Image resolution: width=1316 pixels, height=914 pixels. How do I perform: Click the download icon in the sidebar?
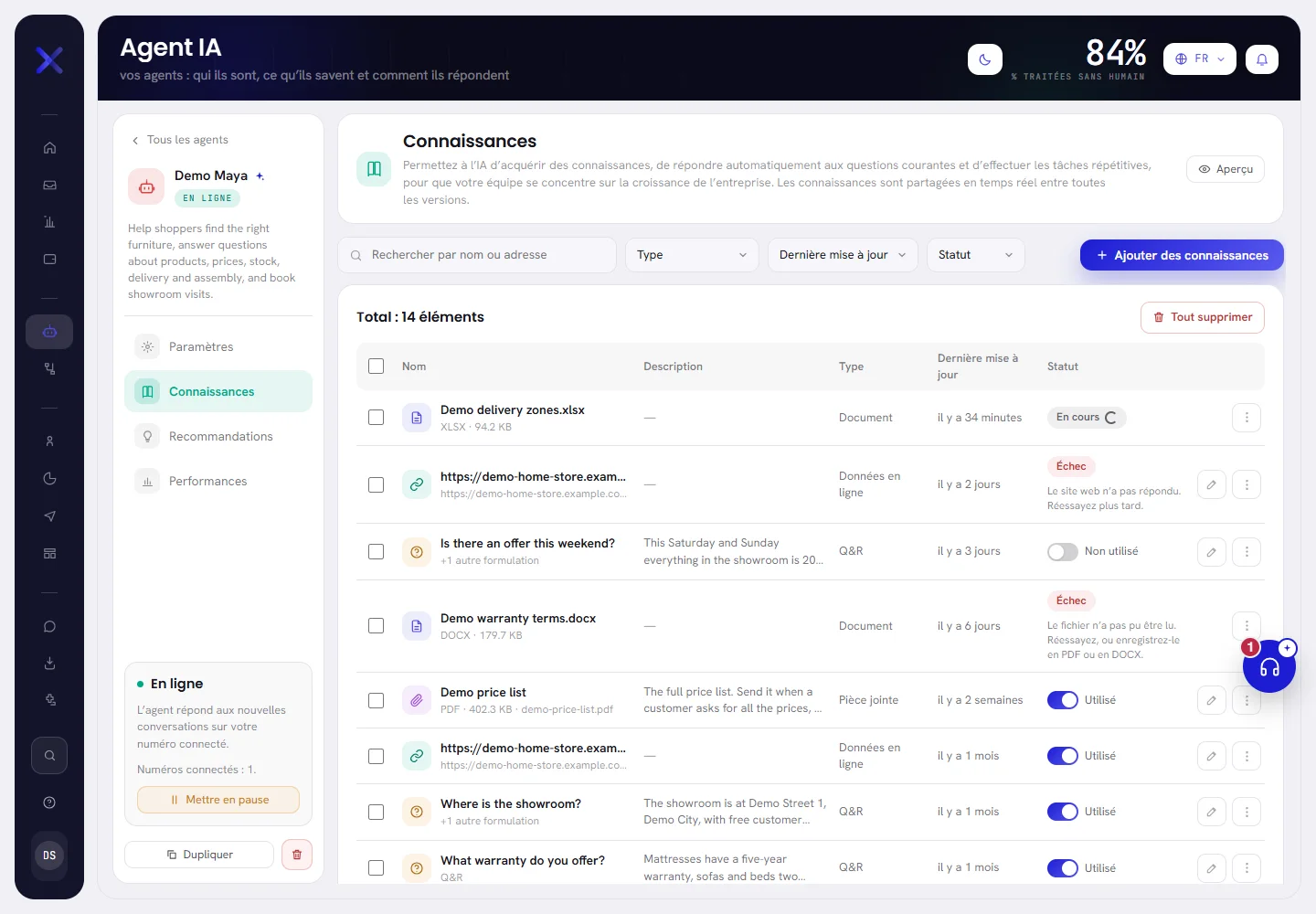point(49,664)
